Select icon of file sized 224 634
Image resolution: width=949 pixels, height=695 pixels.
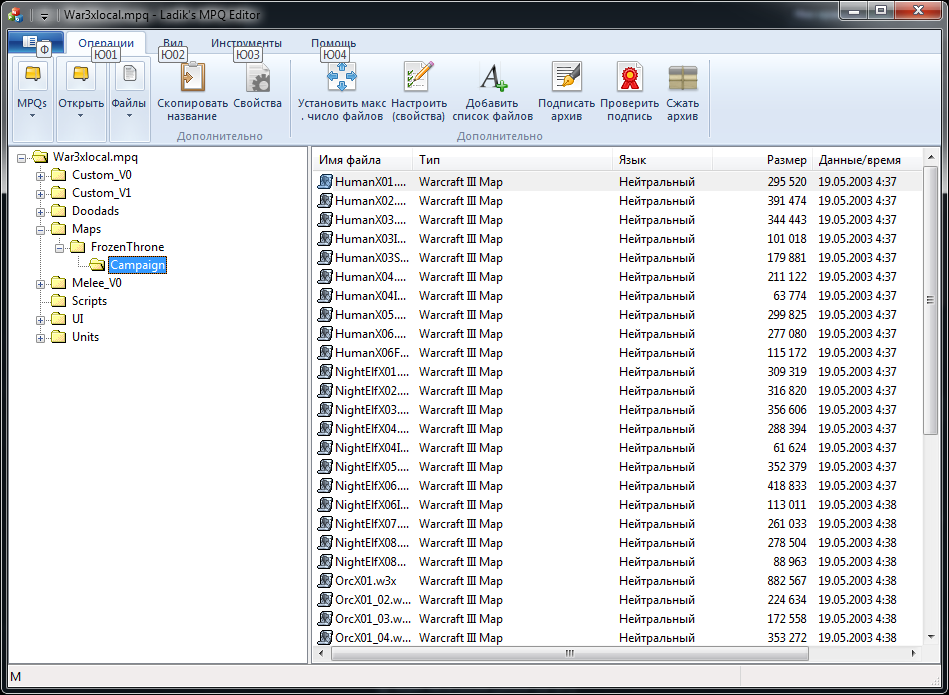[x=326, y=600]
